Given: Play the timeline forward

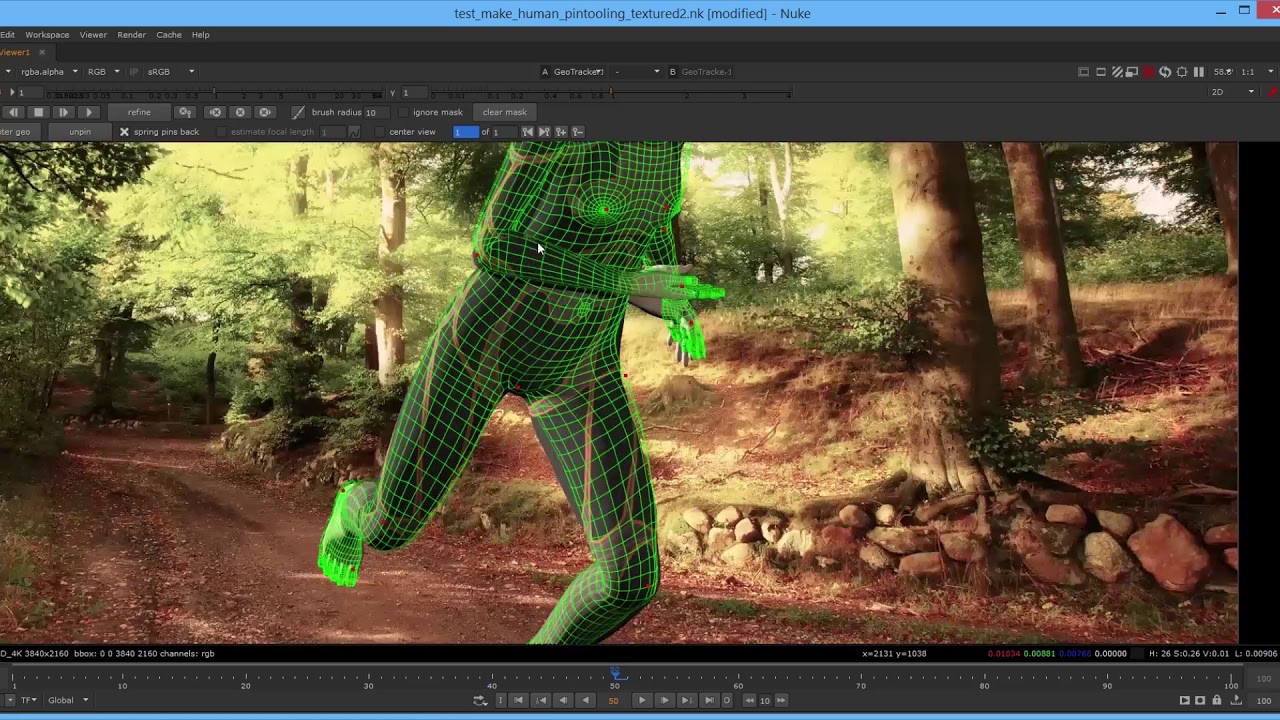Looking at the screenshot, I should tap(642, 700).
